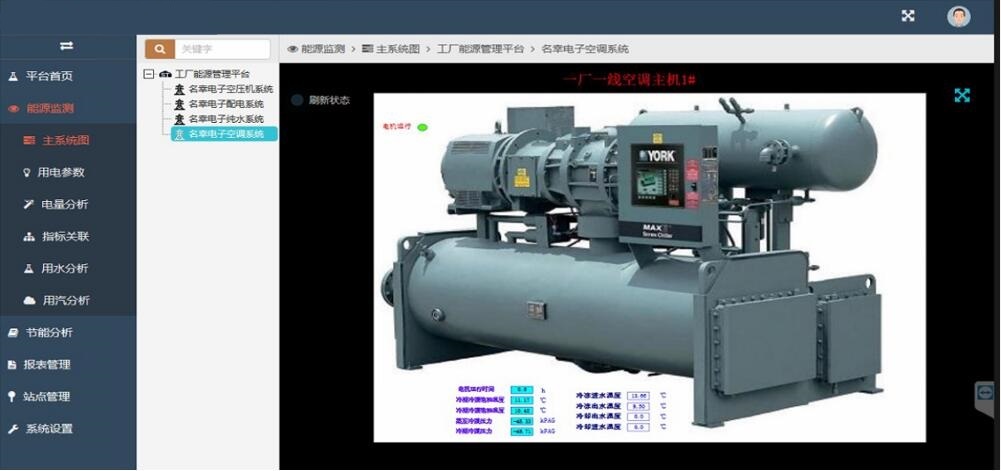The height and width of the screenshot is (471, 1001).
Task: Click the wrench icon beside 系统设置
Action: click(x=13, y=429)
